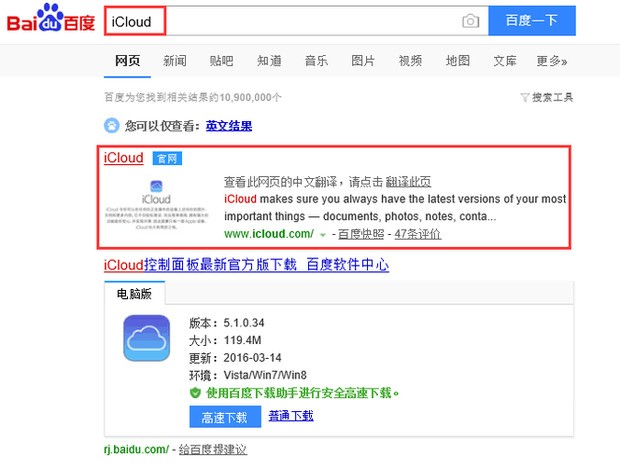620x468 pixels.
Task: Switch to the 文库 tab
Action: [505, 61]
